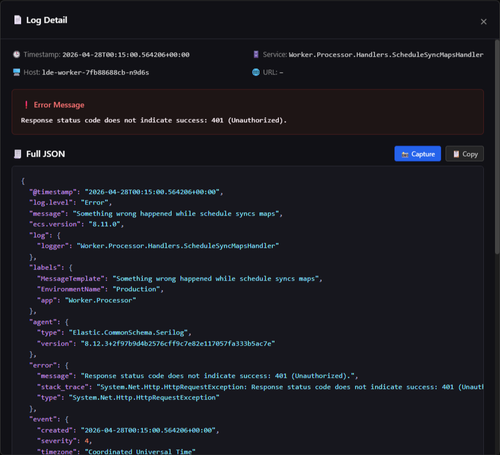Click the Host computer icon
This screenshot has width=500, height=455.
[x=16, y=72]
